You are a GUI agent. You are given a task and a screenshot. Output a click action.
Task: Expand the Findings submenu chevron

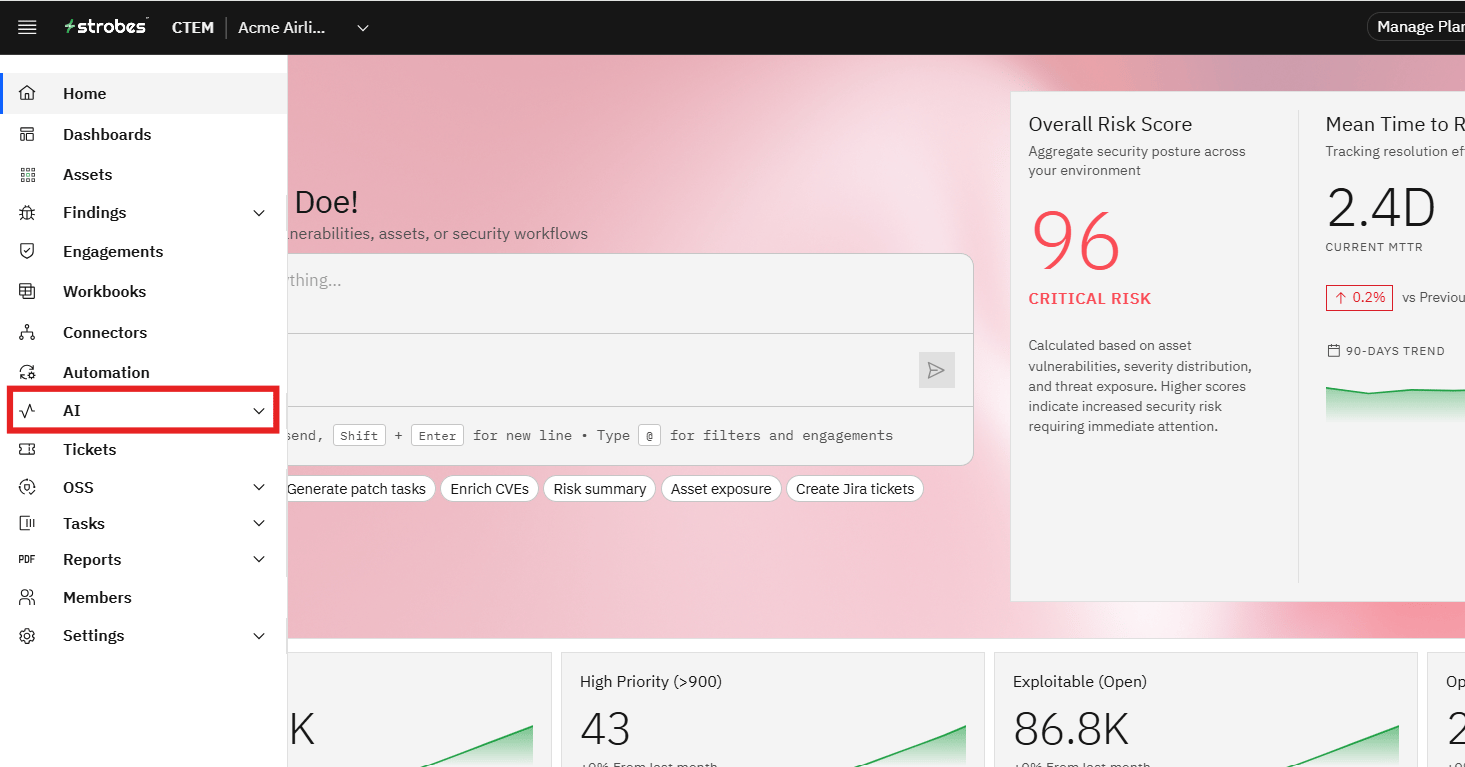pos(259,213)
